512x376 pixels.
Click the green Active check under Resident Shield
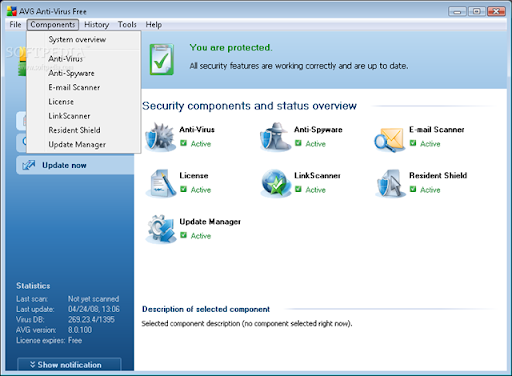click(x=413, y=189)
